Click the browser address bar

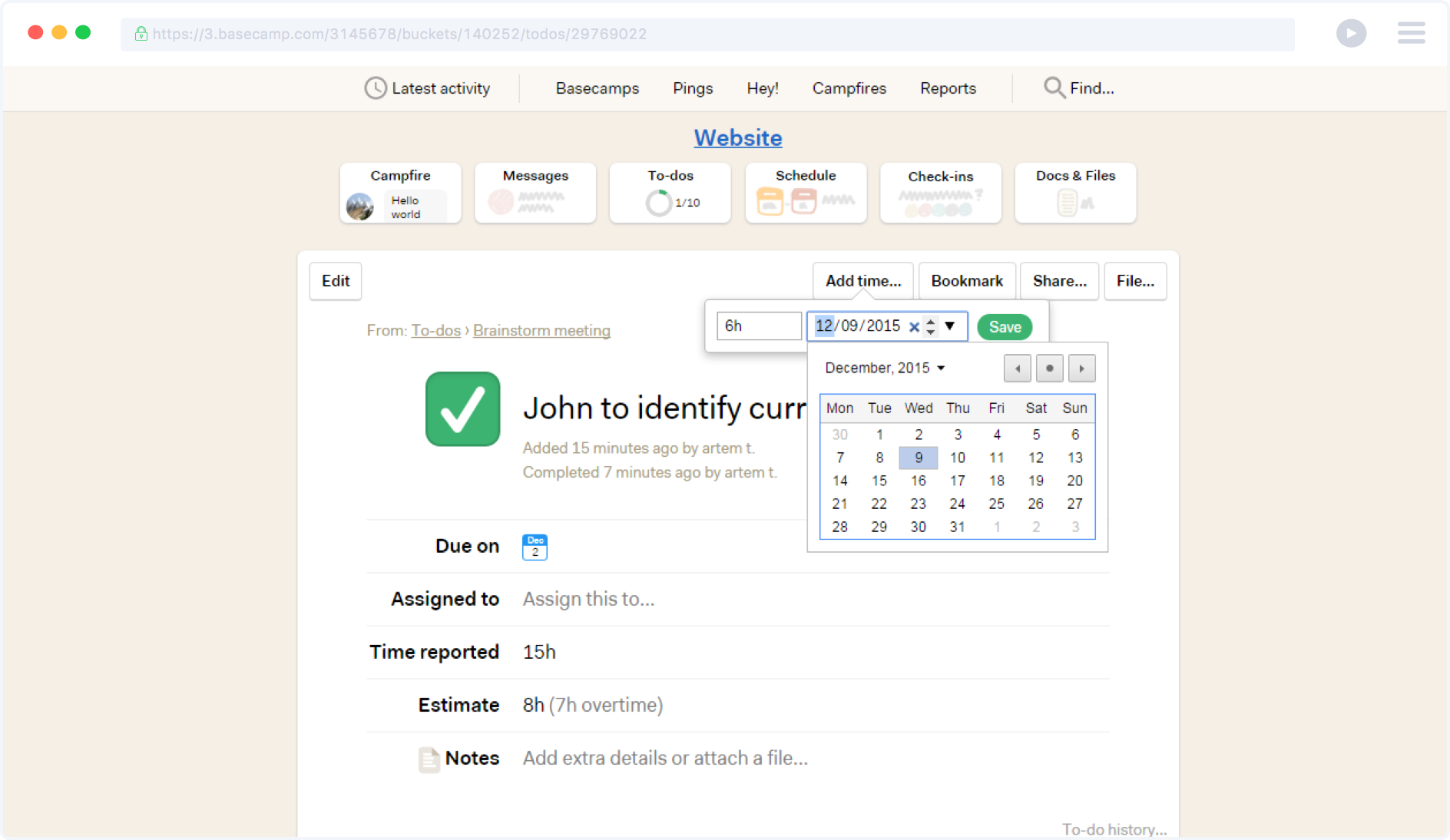707,34
